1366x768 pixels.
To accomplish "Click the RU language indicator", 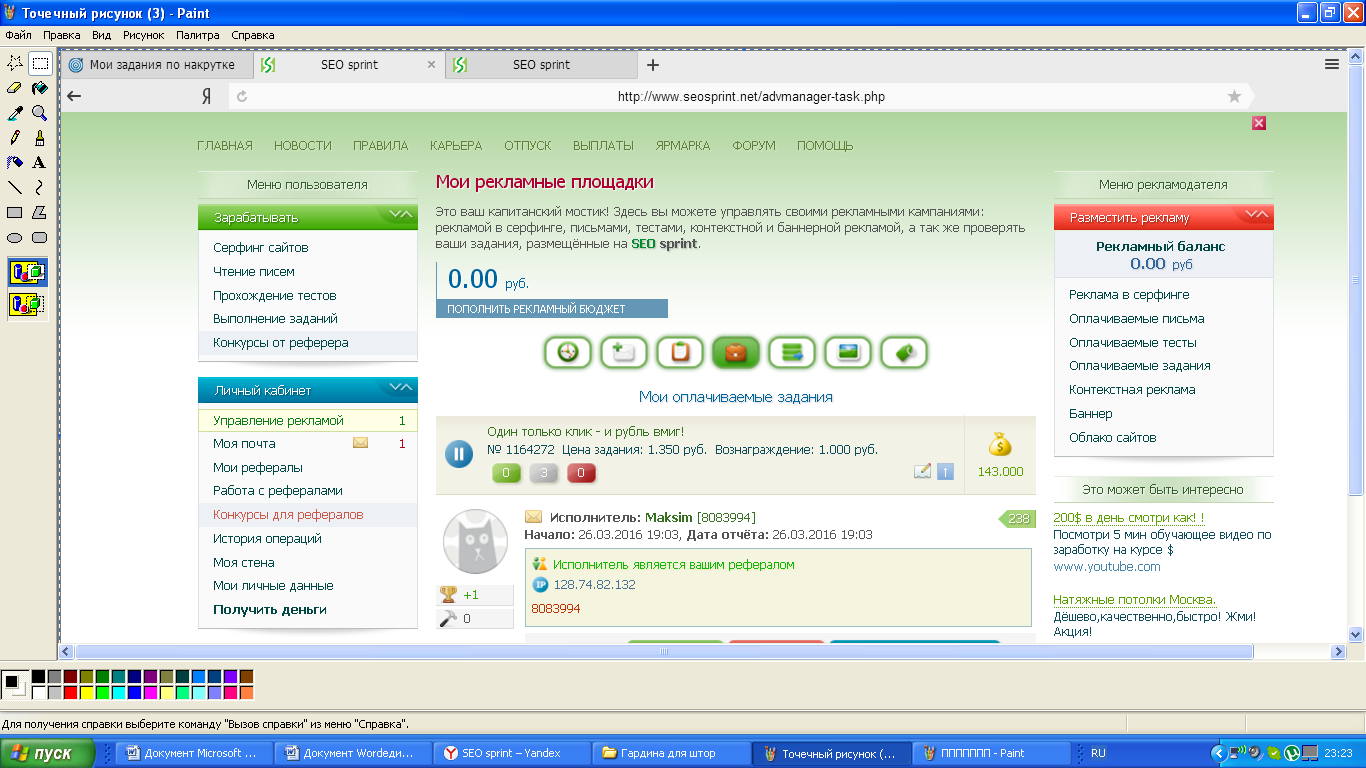I will 1098,753.
